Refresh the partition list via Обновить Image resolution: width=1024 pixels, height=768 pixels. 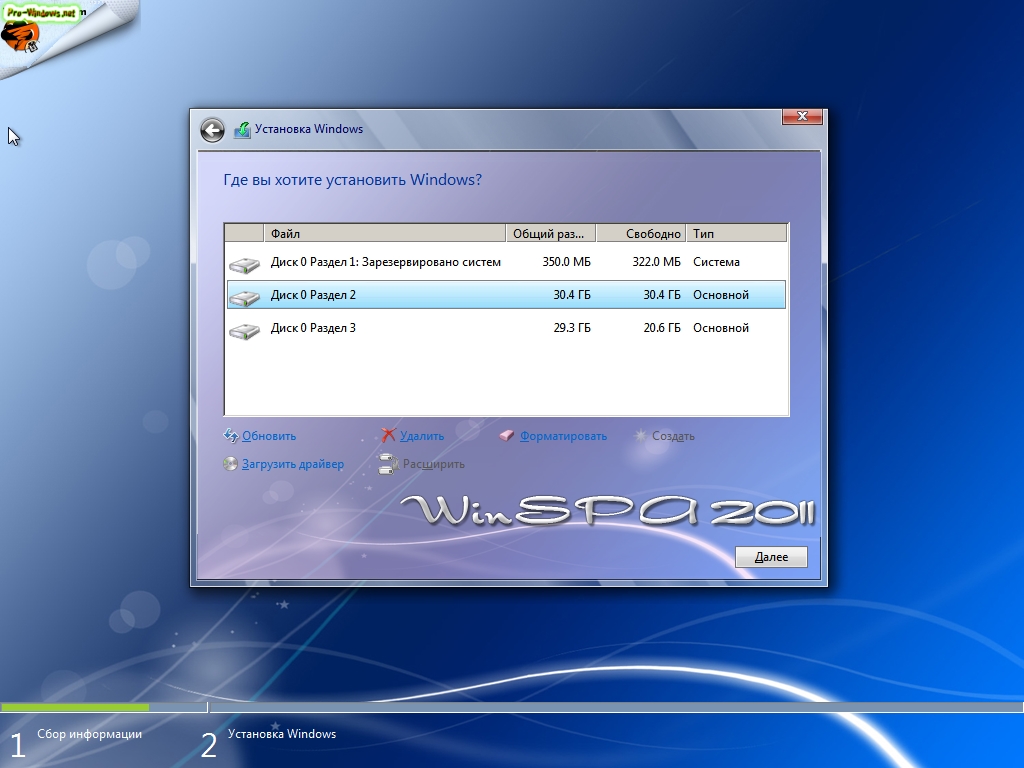tap(269, 436)
